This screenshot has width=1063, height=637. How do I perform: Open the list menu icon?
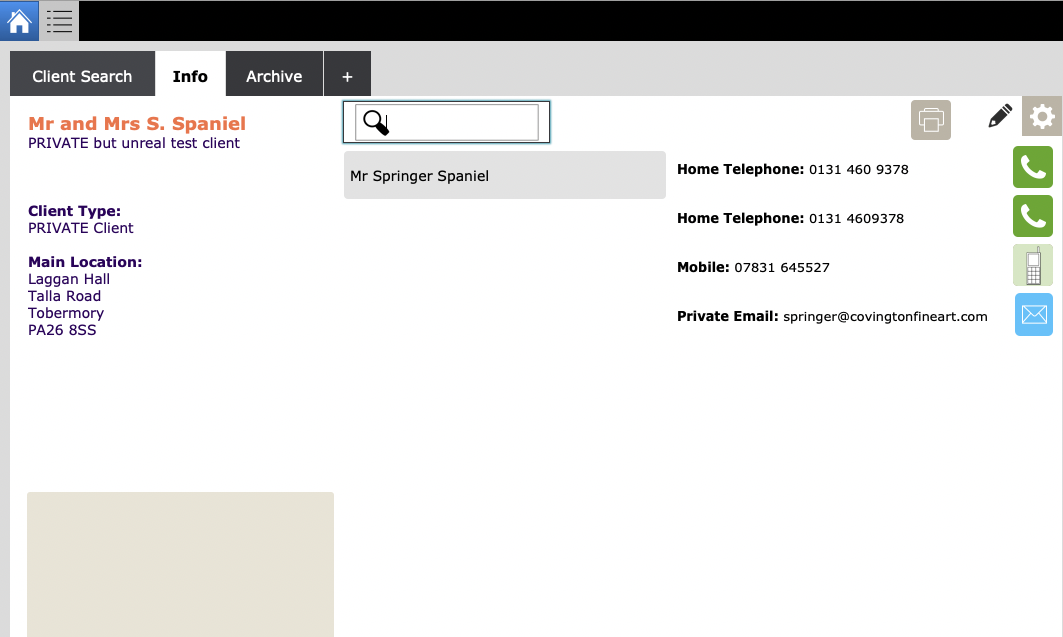coord(60,20)
